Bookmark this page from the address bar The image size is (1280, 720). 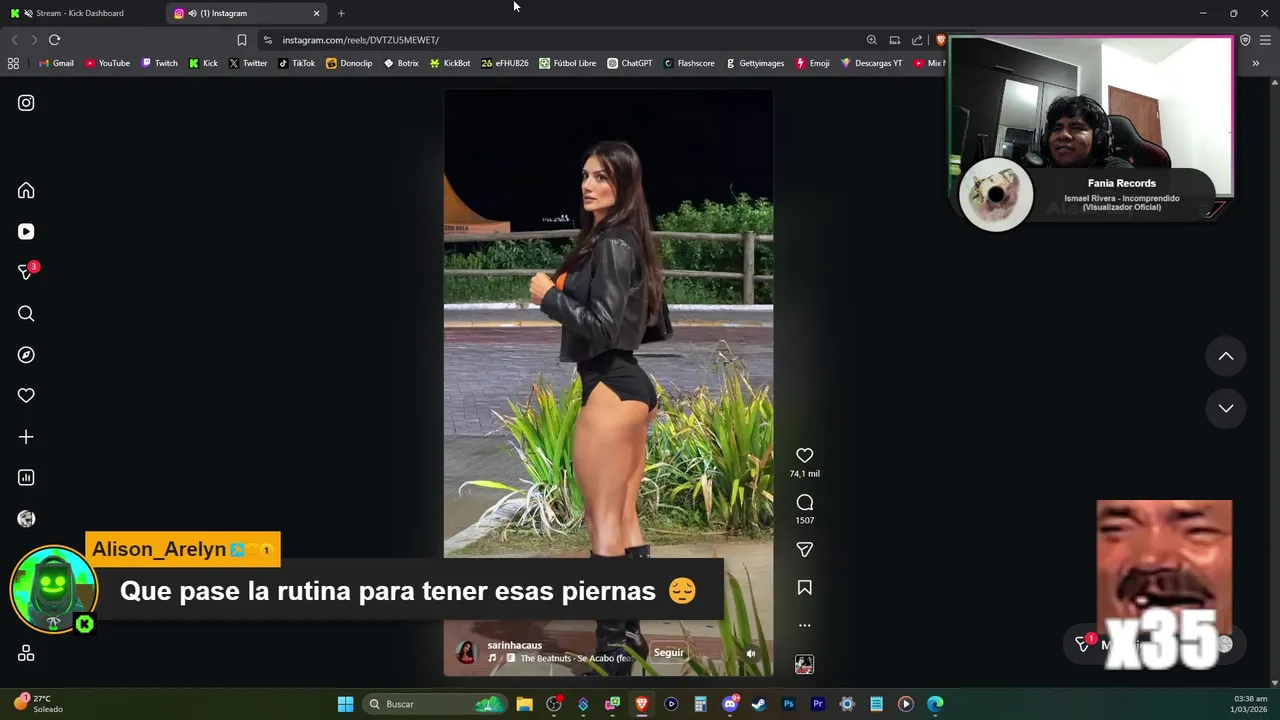point(242,40)
